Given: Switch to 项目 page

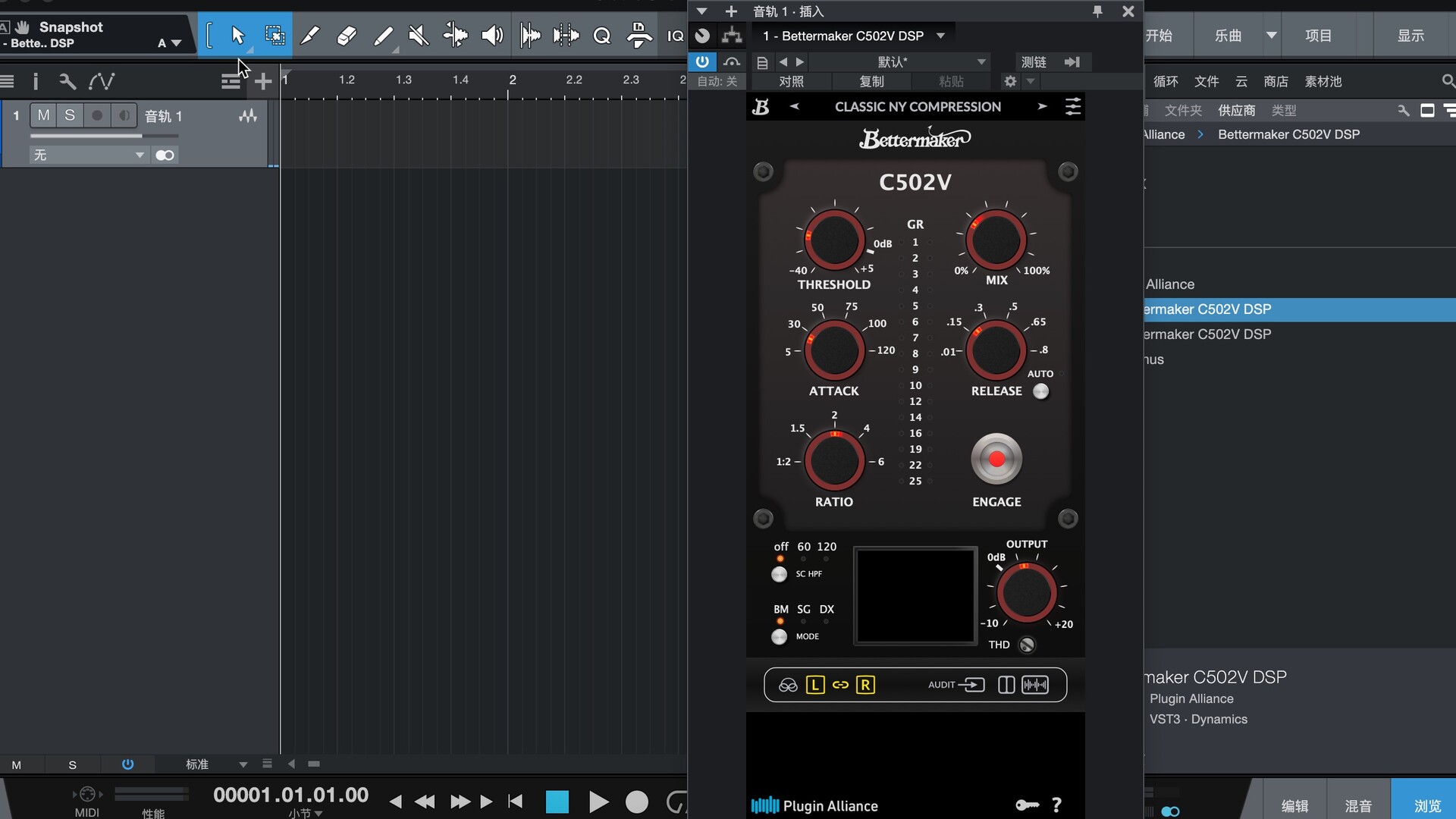Looking at the screenshot, I should pos(1319,36).
